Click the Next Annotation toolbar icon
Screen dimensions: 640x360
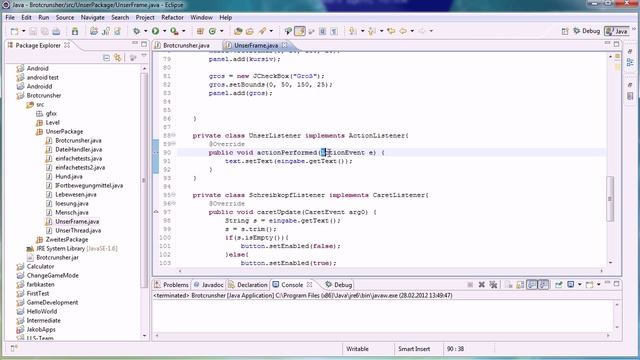[x=353, y=31]
